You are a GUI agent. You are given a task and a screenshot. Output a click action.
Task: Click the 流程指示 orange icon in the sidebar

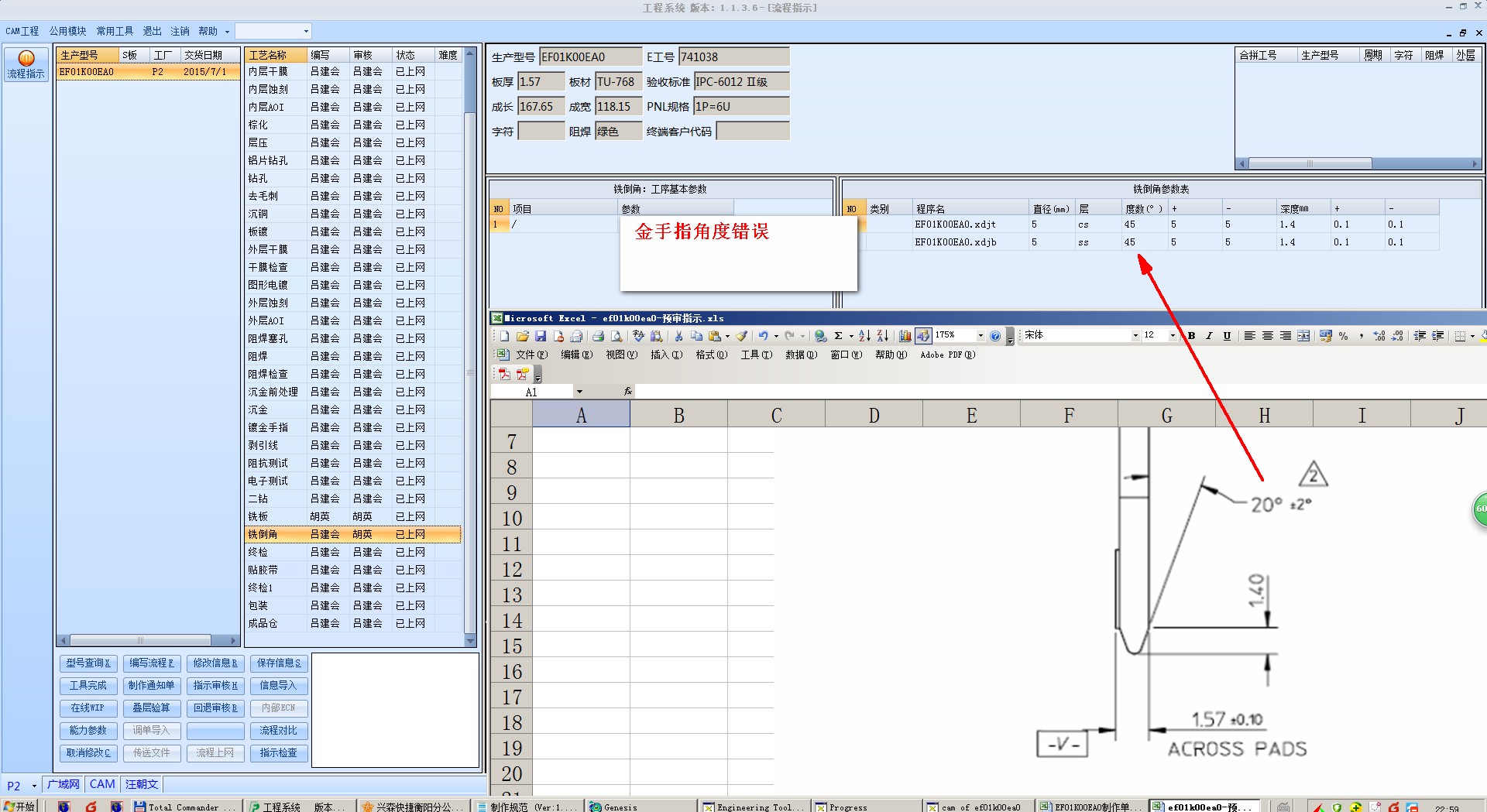[26, 58]
